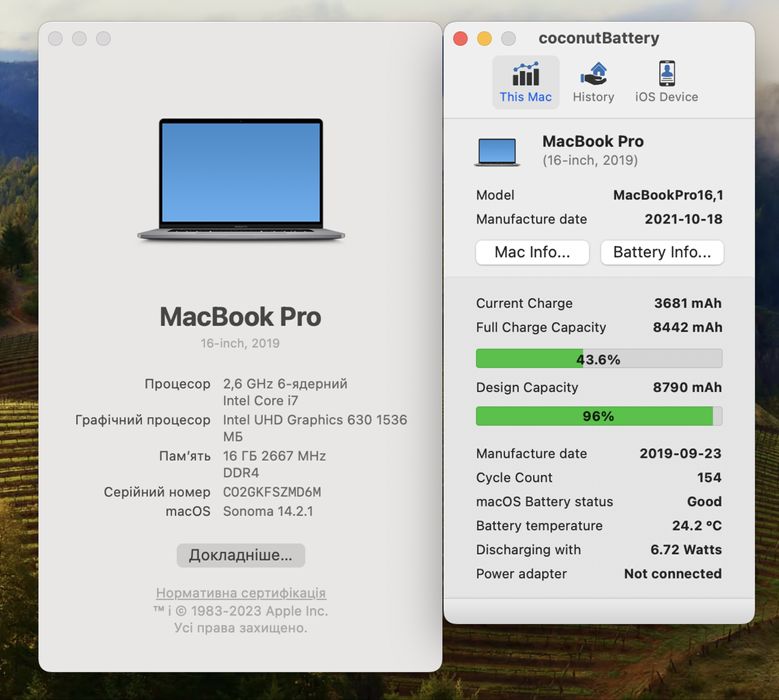Click the 2021-10-18 manufacture date value
Viewport: 779px width, 700px height.
pyautogui.click(x=684, y=219)
